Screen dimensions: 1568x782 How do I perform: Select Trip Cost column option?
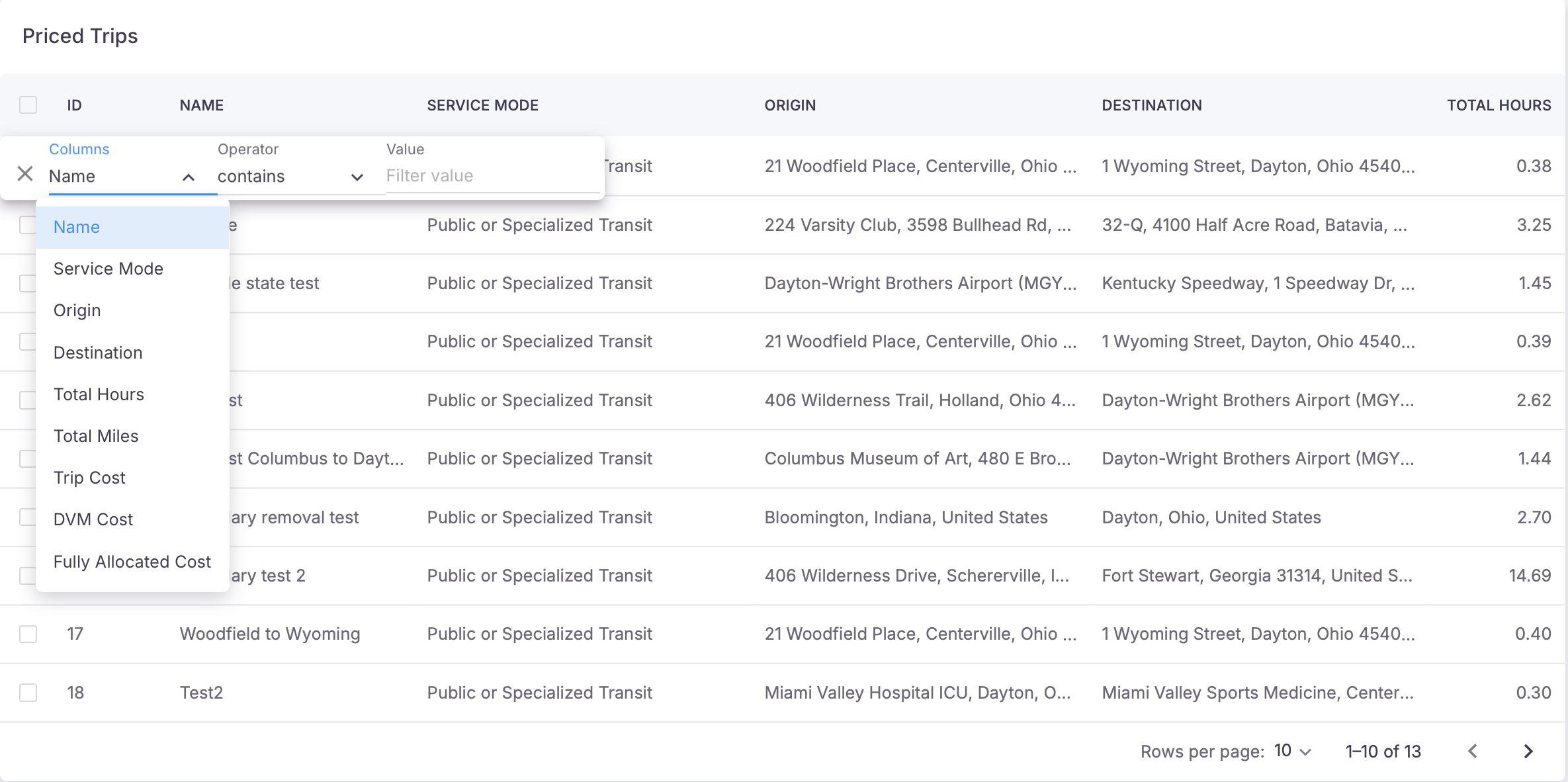click(x=89, y=478)
